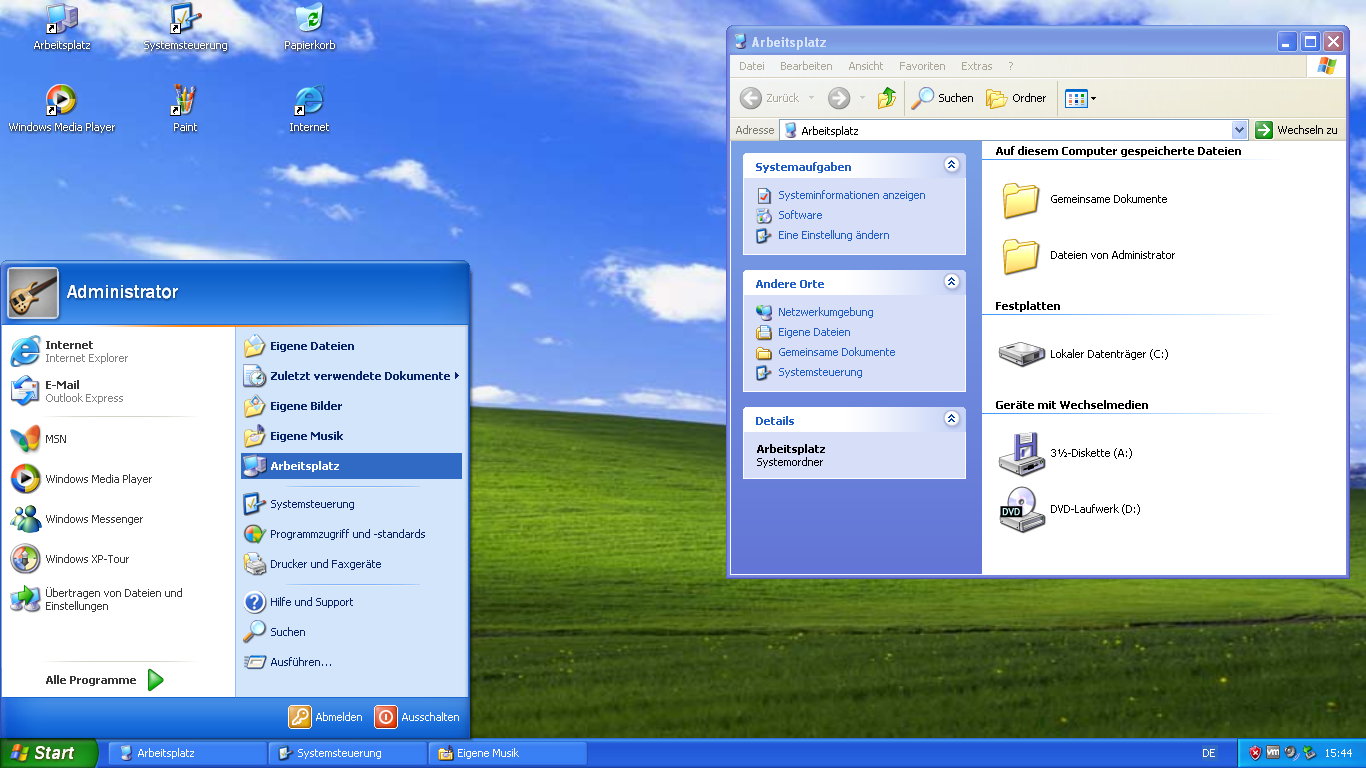The height and width of the screenshot is (768, 1366).
Task: Open the Extras menu
Action: (976, 66)
